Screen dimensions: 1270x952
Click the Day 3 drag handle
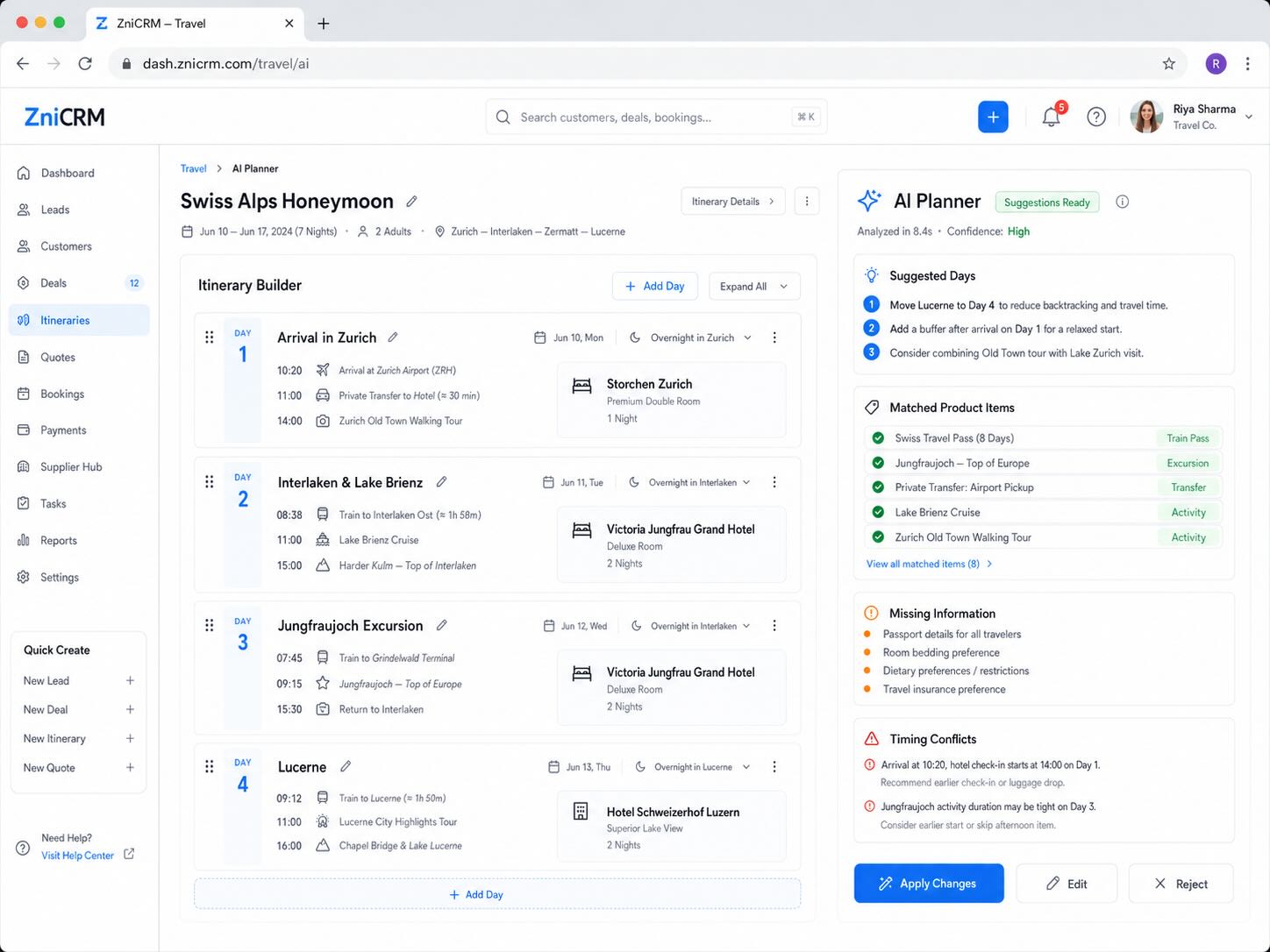[x=210, y=626]
